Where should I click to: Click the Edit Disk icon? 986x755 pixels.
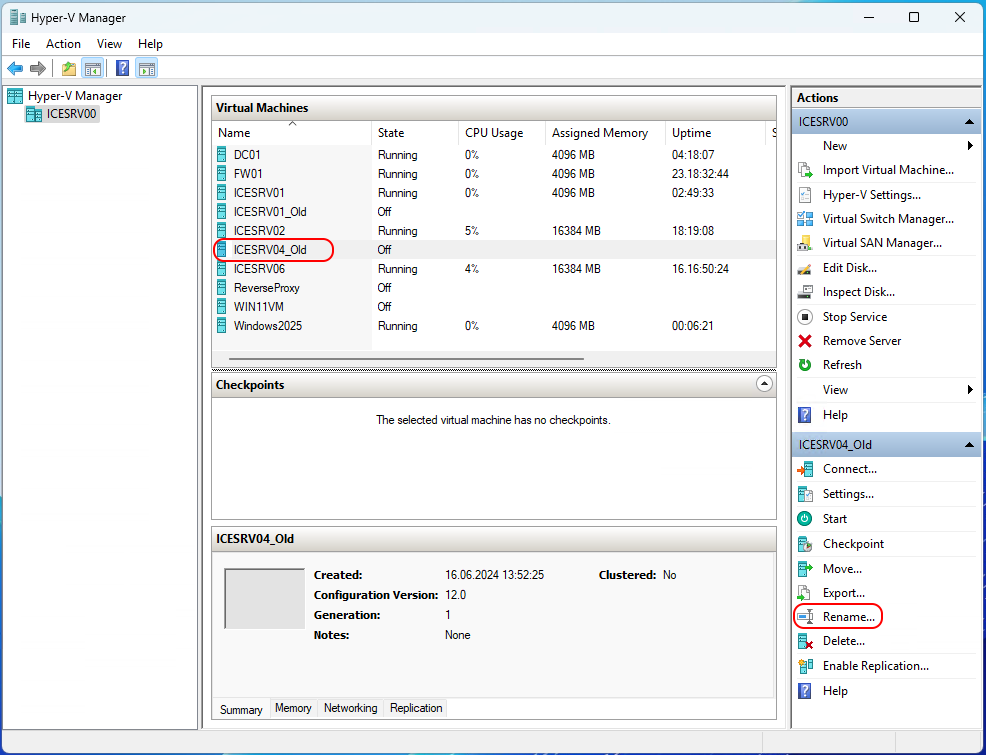(805, 268)
